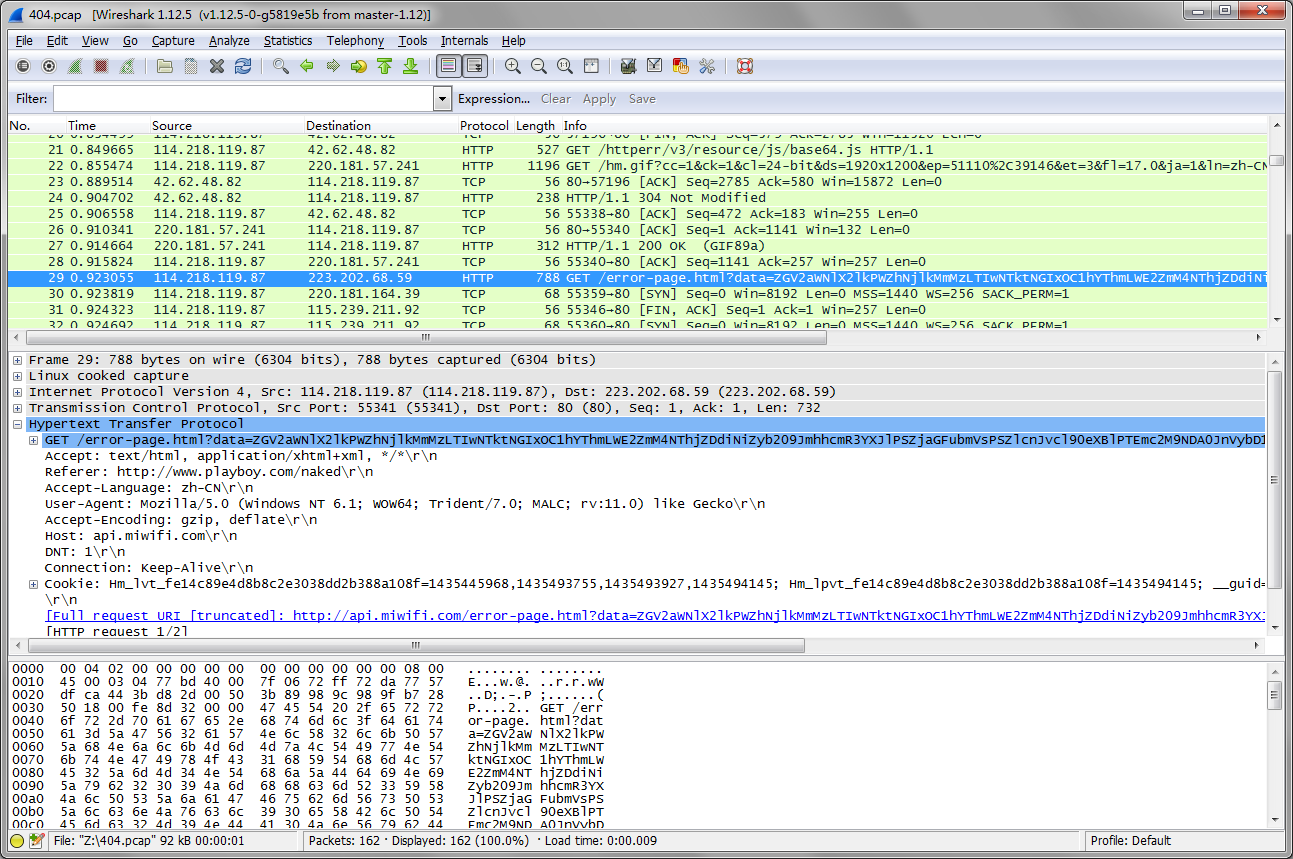Image resolution: width=1293 pixels, height=859 pixels.
Task: Open the Capture menu
Action: pyautogui.click(x=173, y=41)
